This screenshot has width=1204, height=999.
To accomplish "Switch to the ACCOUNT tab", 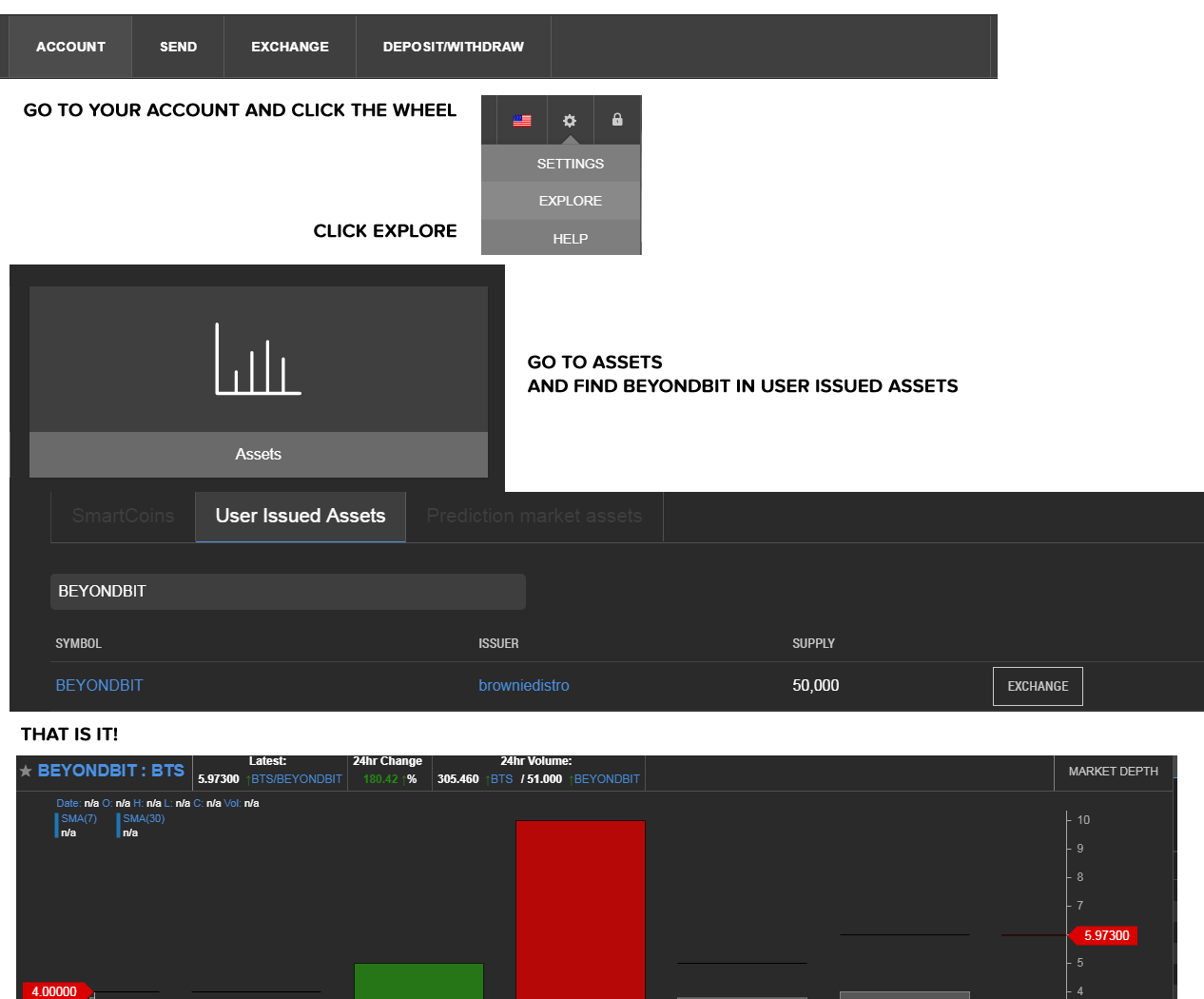I will point(70,46).
